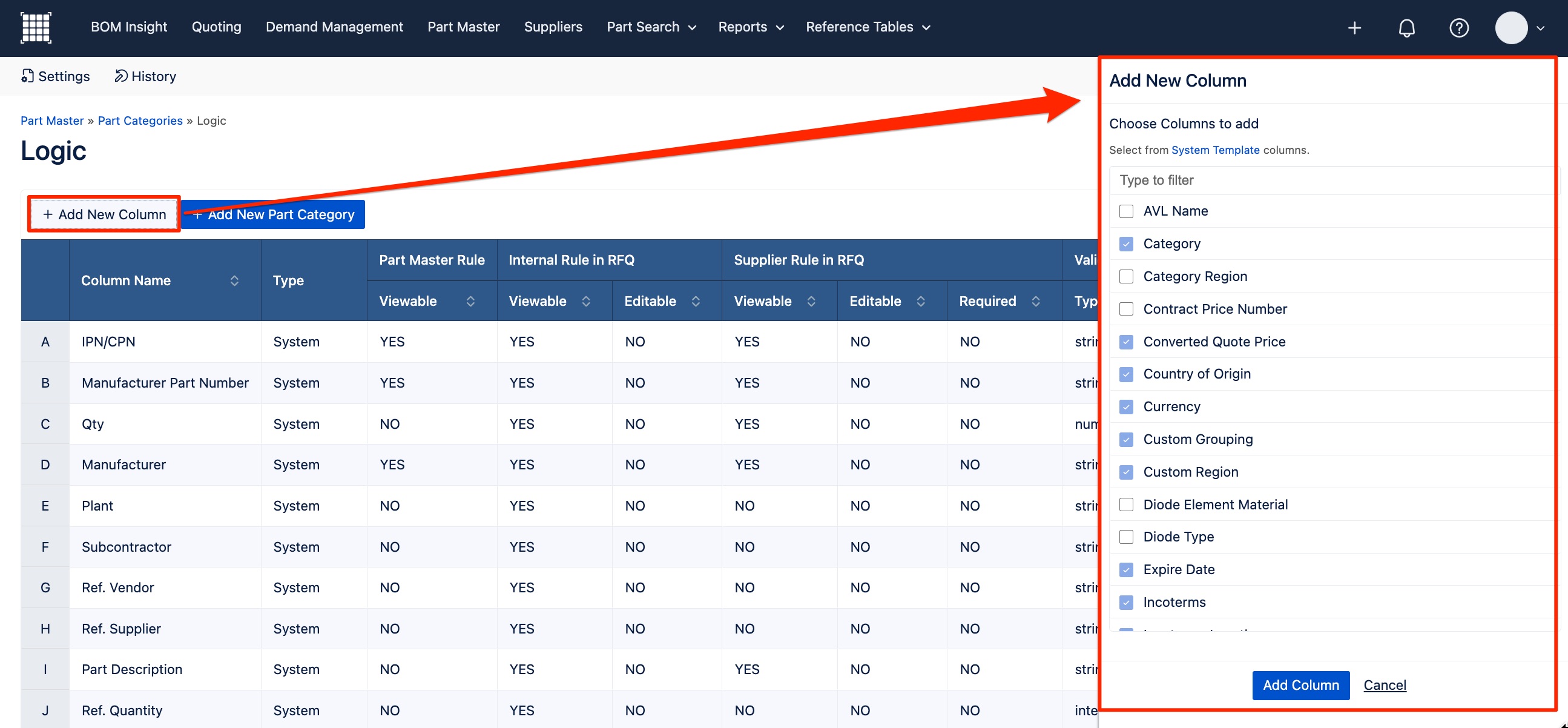
Task: Open user account dropdown chevron
Action: 1541,28
